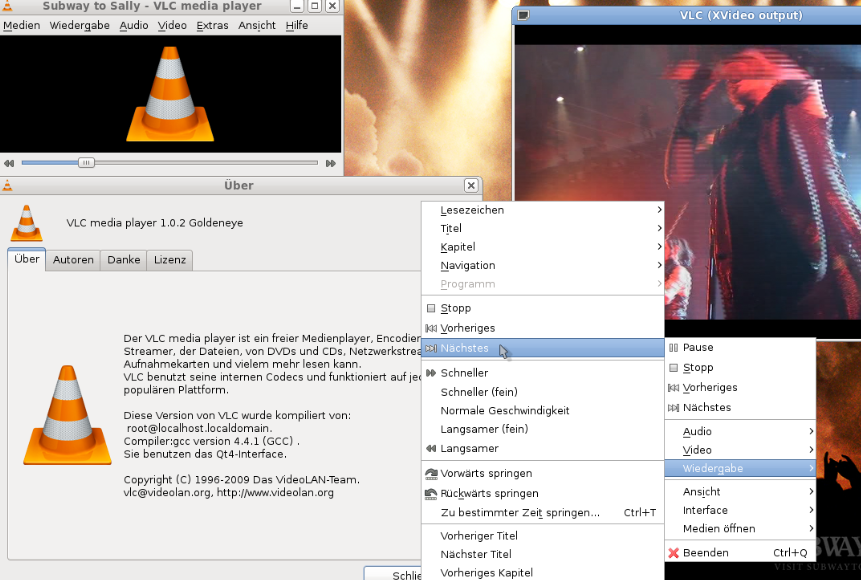Image resolution: width=861 pixels, height=580 pixels.
Task: Click the 'root@localhost.localdomain.' text
Action: (x=199, y=428)
